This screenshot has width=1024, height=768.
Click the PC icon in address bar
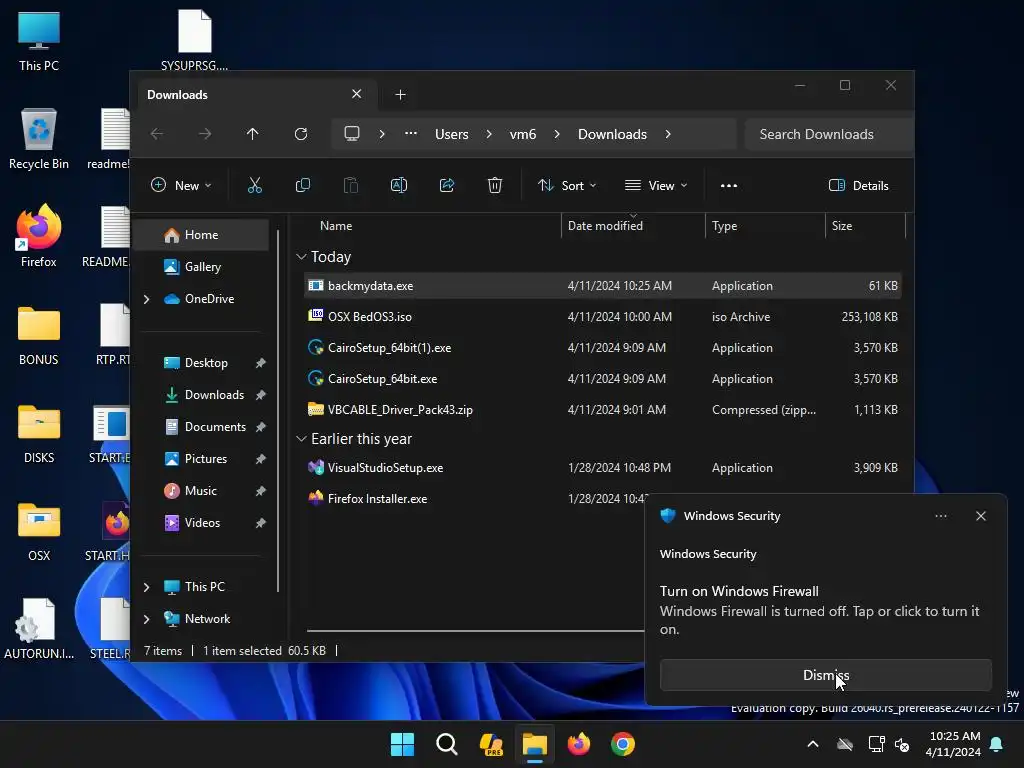tap(352, 134)
